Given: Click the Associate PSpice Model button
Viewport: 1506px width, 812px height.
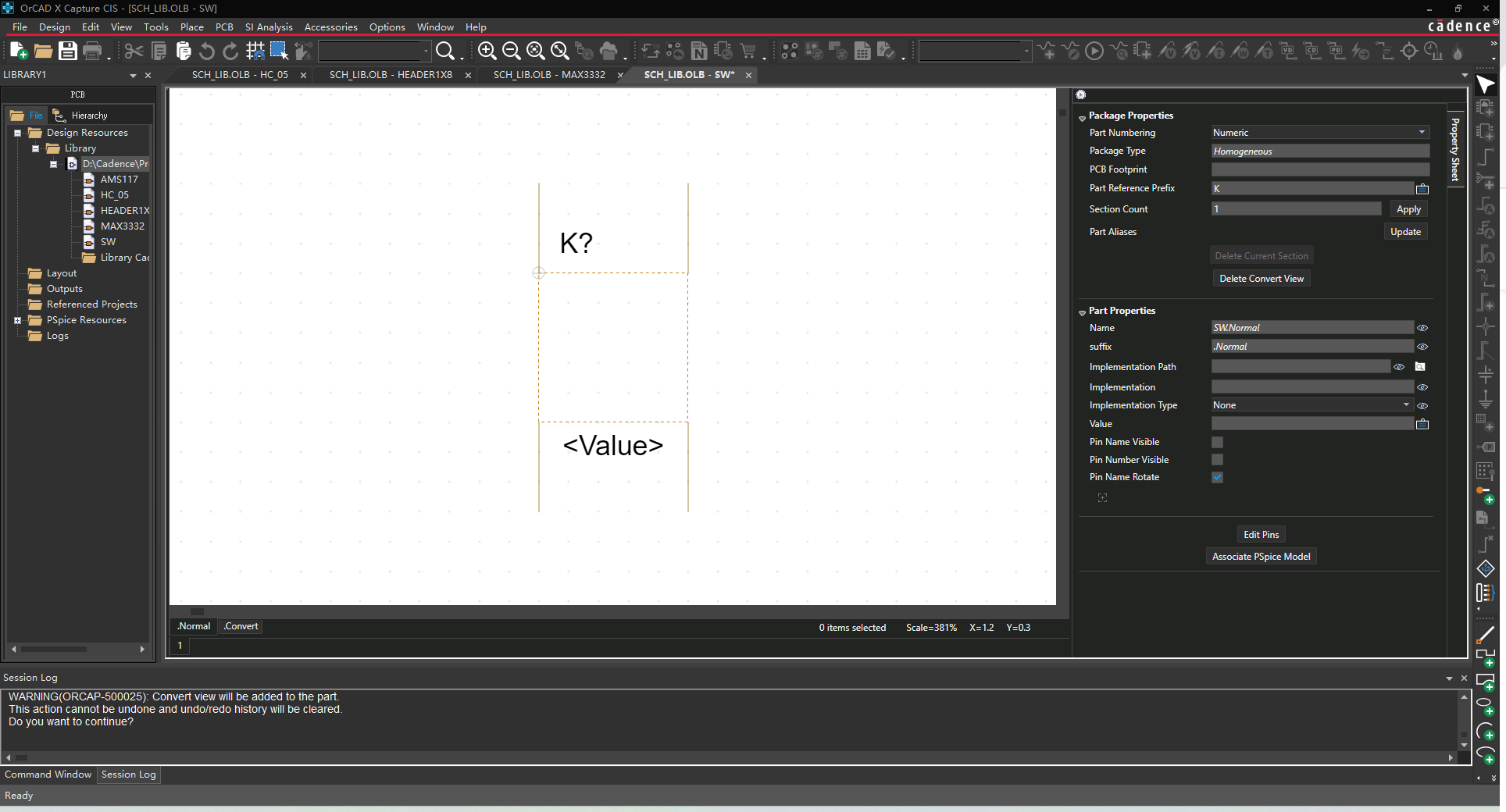Looking at the screenshot, I should [x=1261, y=557].
